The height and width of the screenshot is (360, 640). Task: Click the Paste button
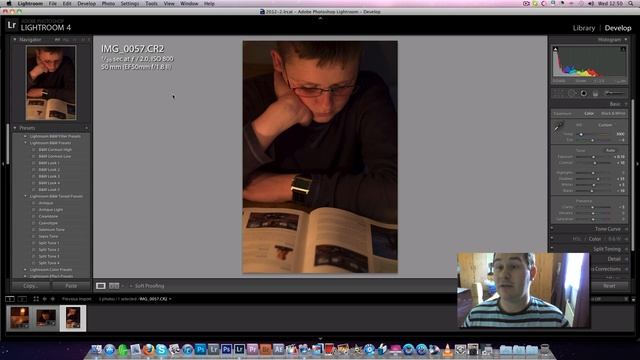(71, 286)
